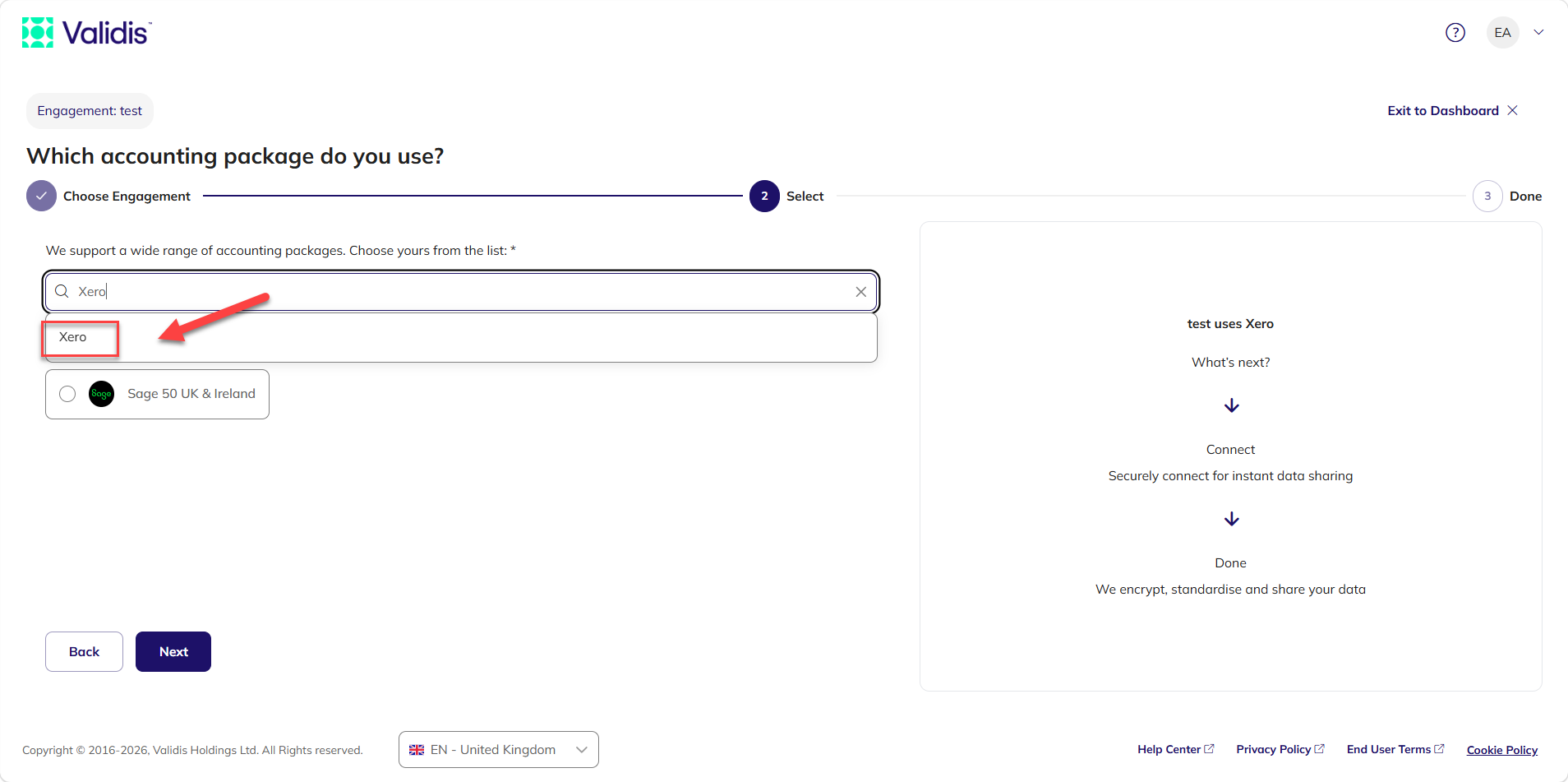Select the Sage 50 UK & Ireland radio button

[67, 394]
